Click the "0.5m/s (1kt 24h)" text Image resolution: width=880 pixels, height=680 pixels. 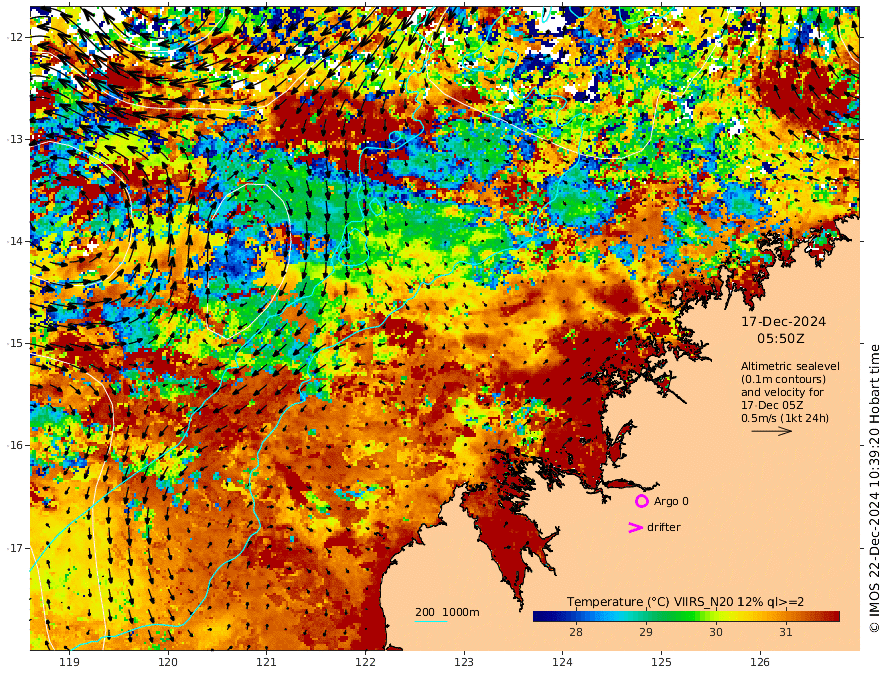(x=785, y=418)
